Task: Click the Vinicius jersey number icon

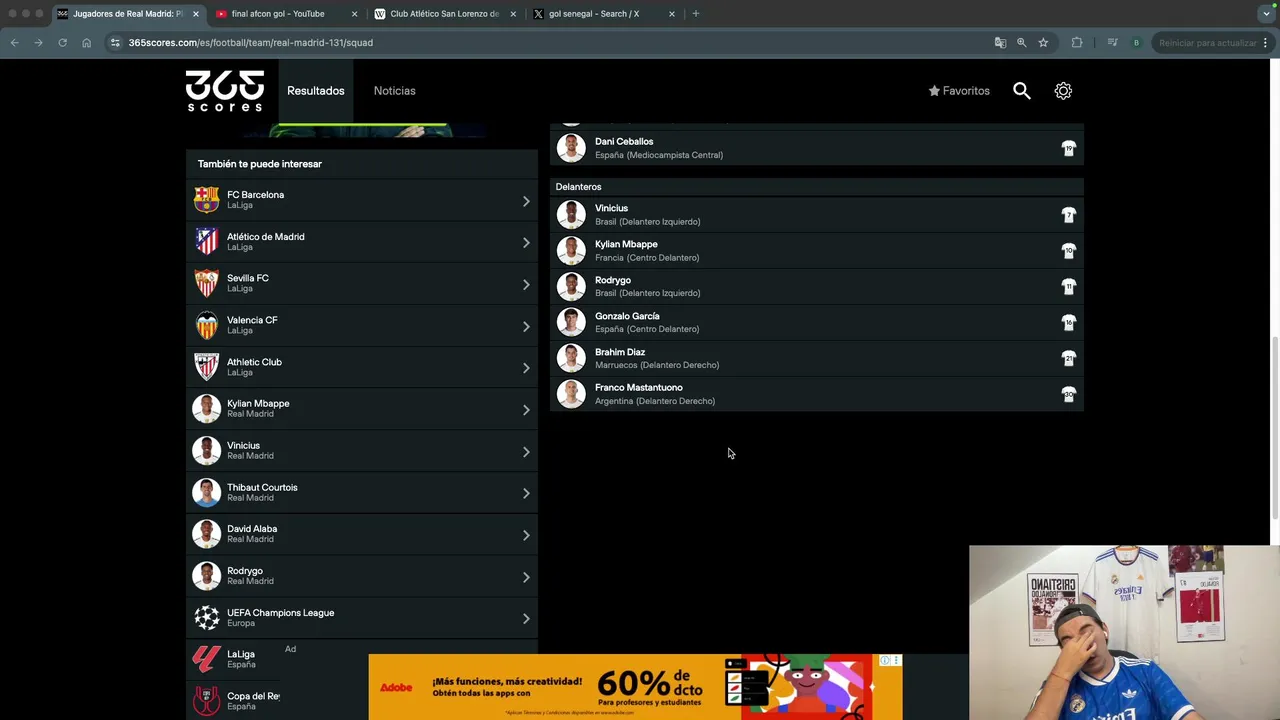Action: point(1069,215)
